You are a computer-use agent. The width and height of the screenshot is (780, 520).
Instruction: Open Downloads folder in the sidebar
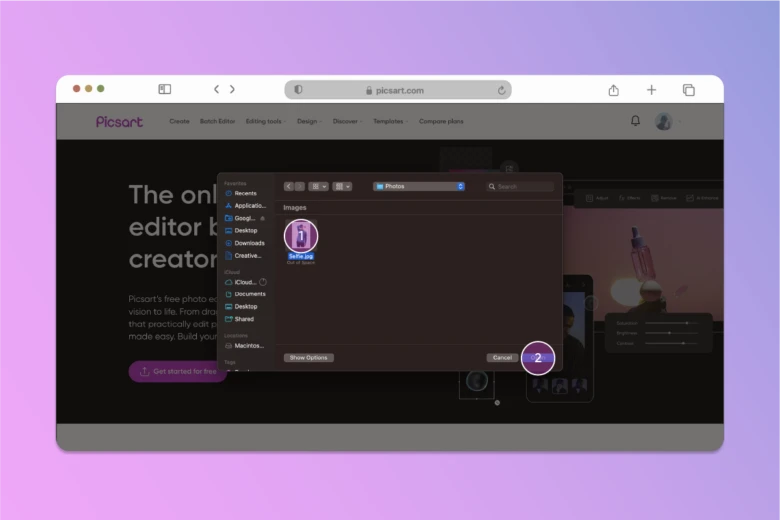click(248, 243)
